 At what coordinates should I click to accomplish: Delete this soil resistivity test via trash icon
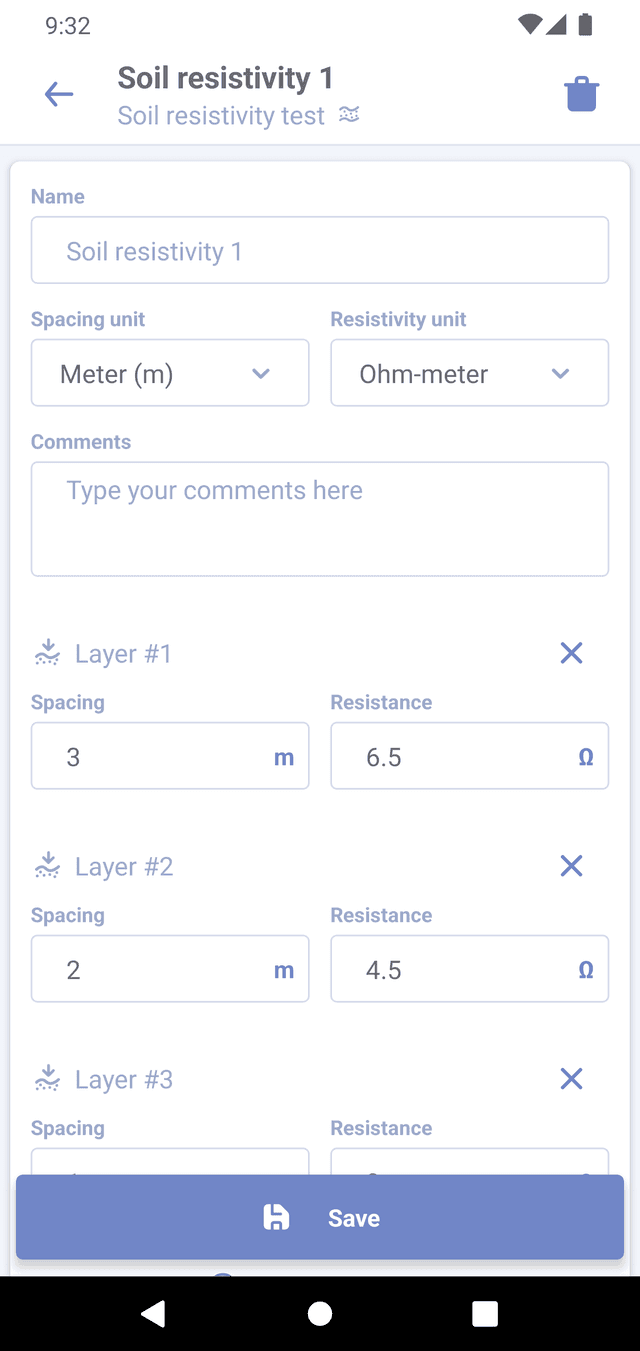pyautogui.click(x=581, y=95)
